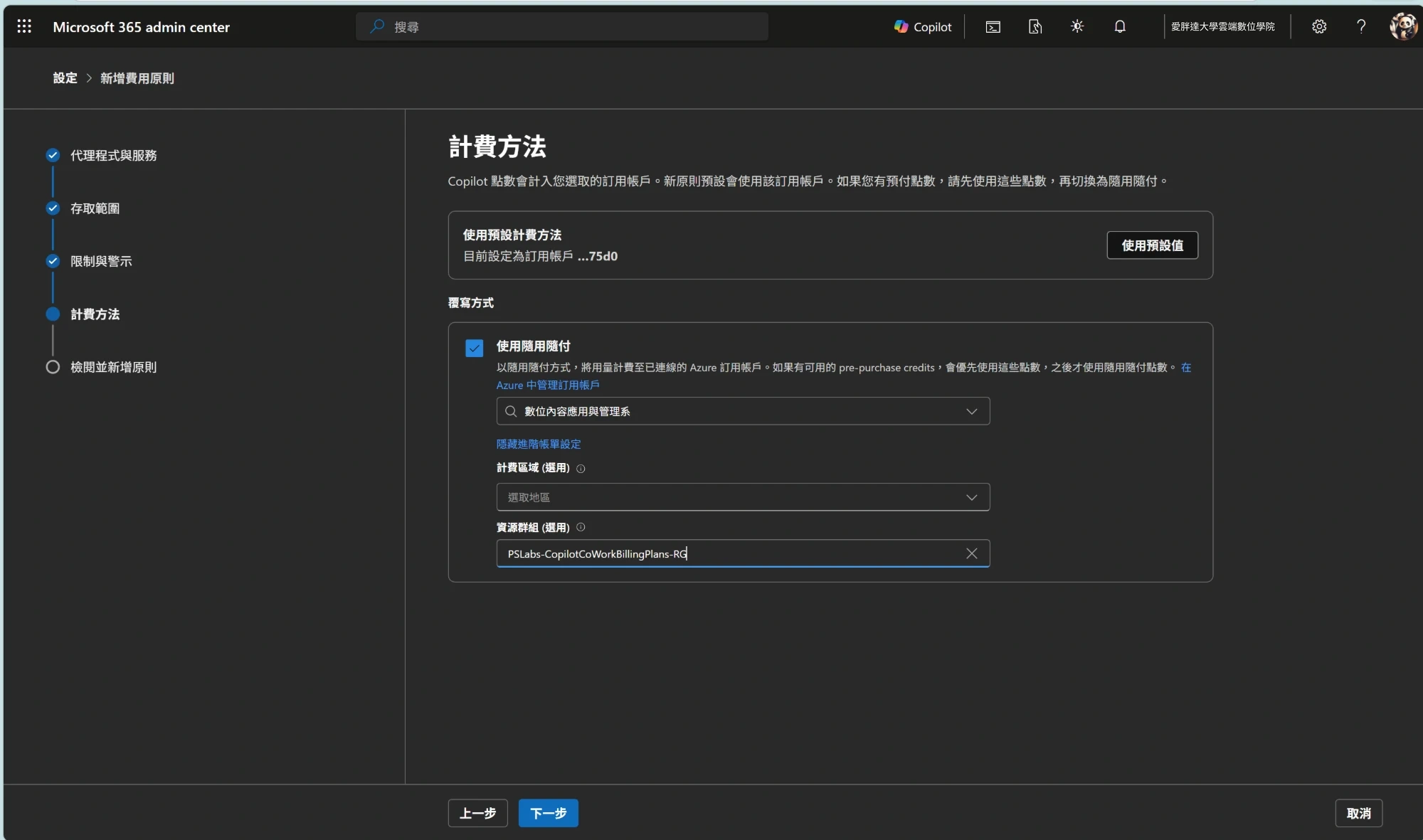1423x840 pixels.
Task: Select the 計費方法 step
Action: (83, 314)
